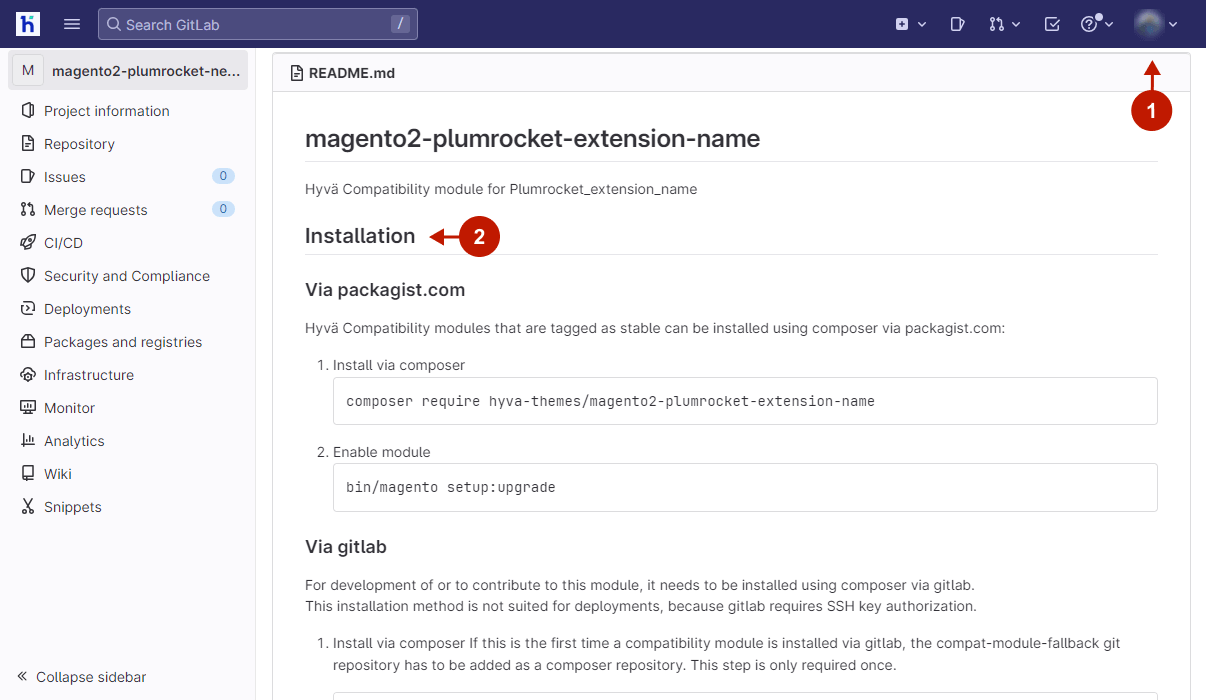
Task: Open the GitLab home logo
Action: tap(26, 23)
